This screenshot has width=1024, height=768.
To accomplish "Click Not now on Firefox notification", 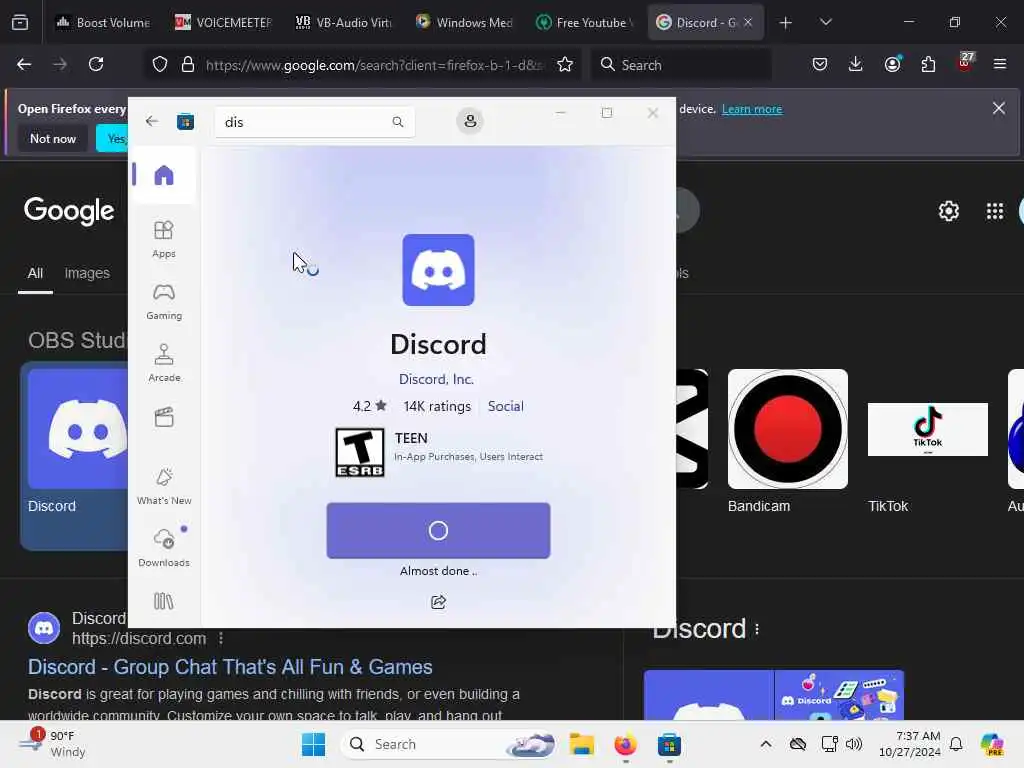I will 53,138.
